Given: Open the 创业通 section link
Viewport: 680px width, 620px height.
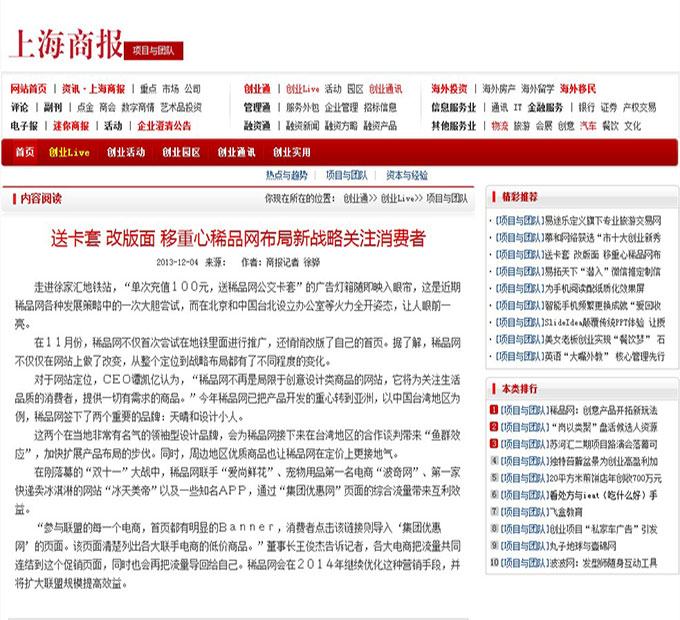Looking at the screenshot, I should point(257,89).
